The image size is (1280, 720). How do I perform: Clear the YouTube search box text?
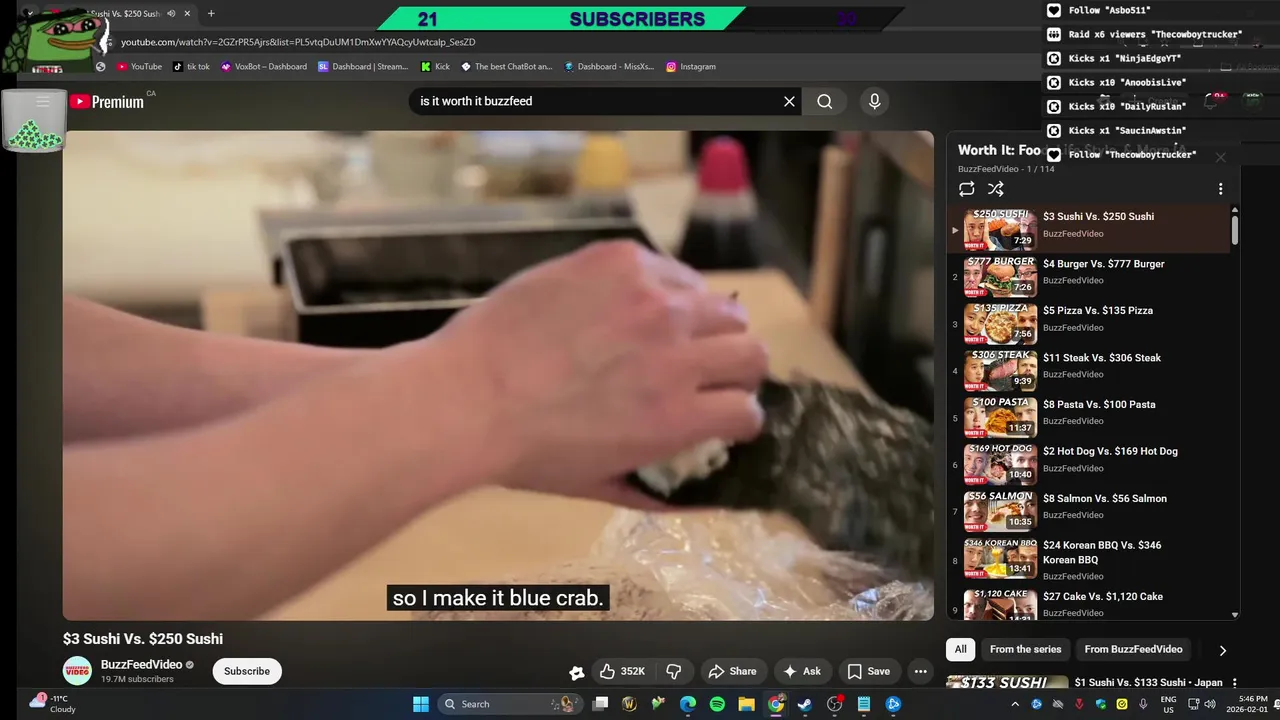click(x=789, y=101)
